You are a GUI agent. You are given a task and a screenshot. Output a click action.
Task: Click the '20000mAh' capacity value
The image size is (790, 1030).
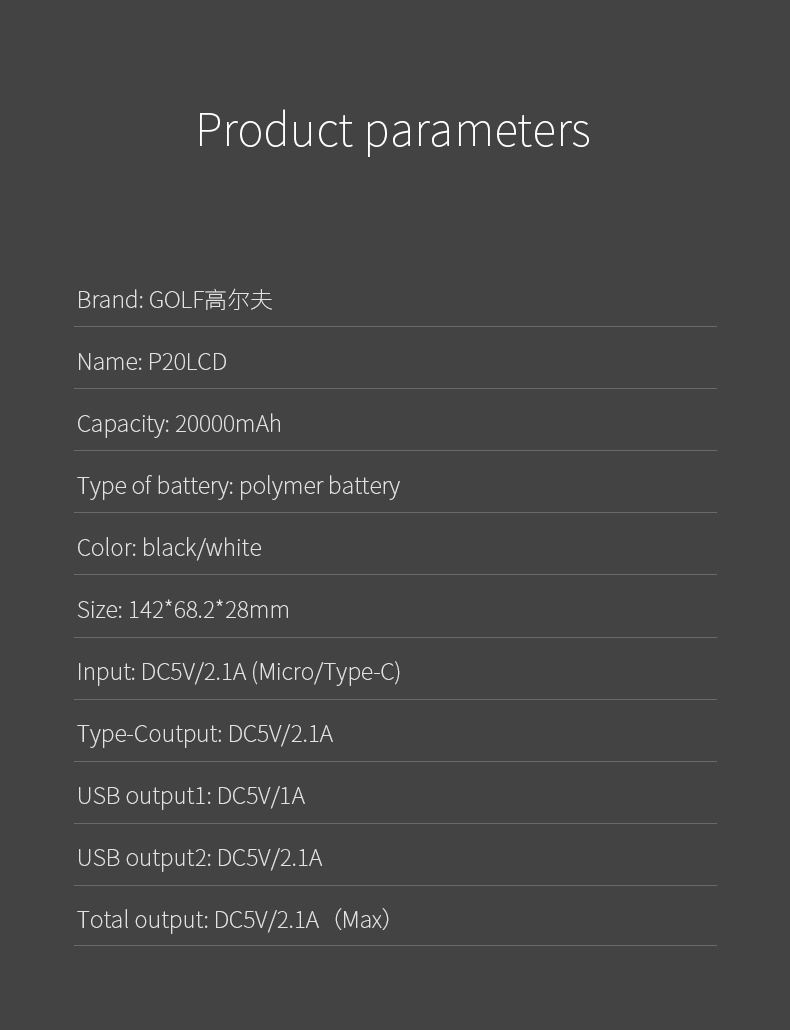click(228, 424)
